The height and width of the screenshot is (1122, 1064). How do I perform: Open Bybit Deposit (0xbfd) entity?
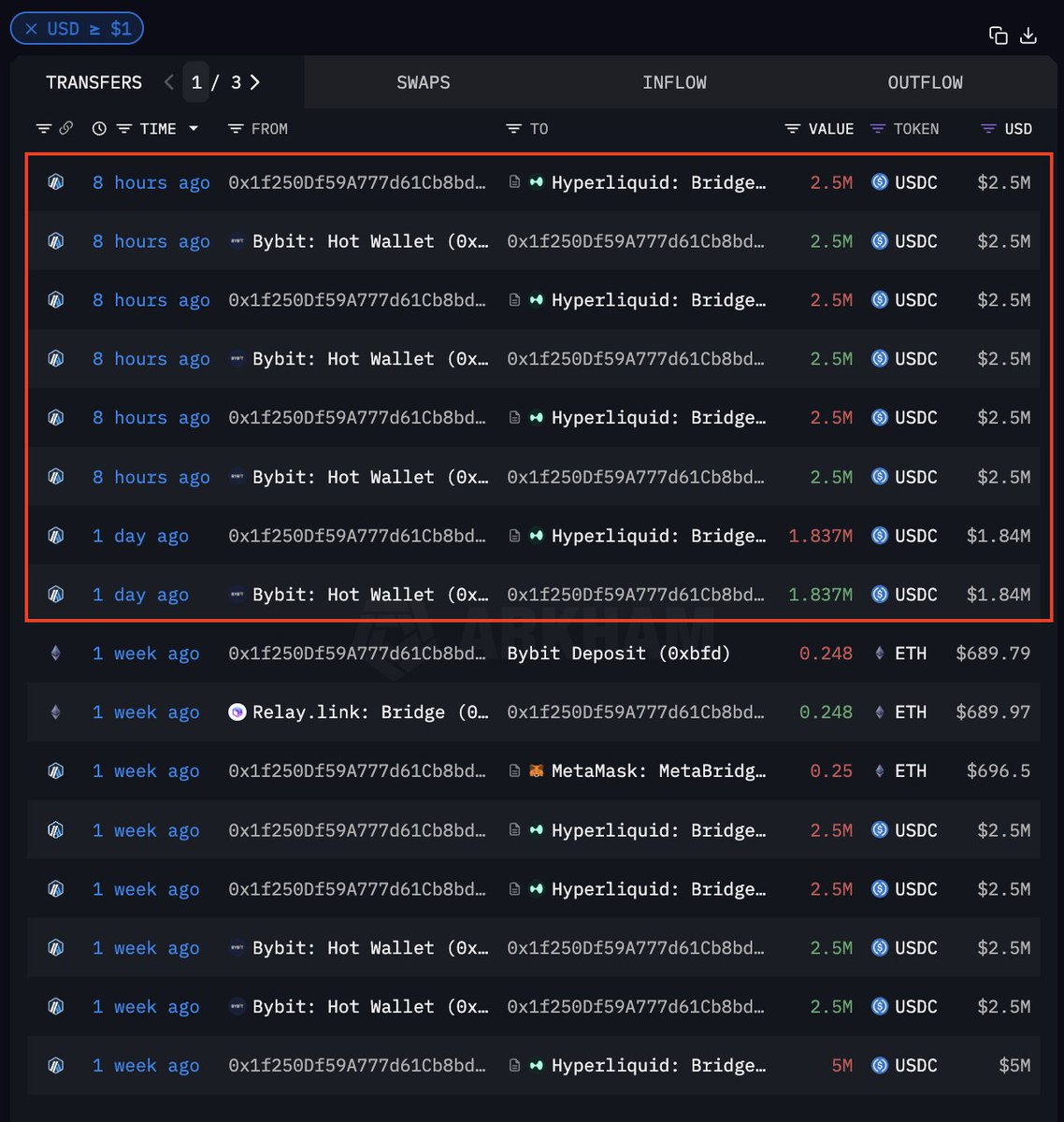(618, 654)
